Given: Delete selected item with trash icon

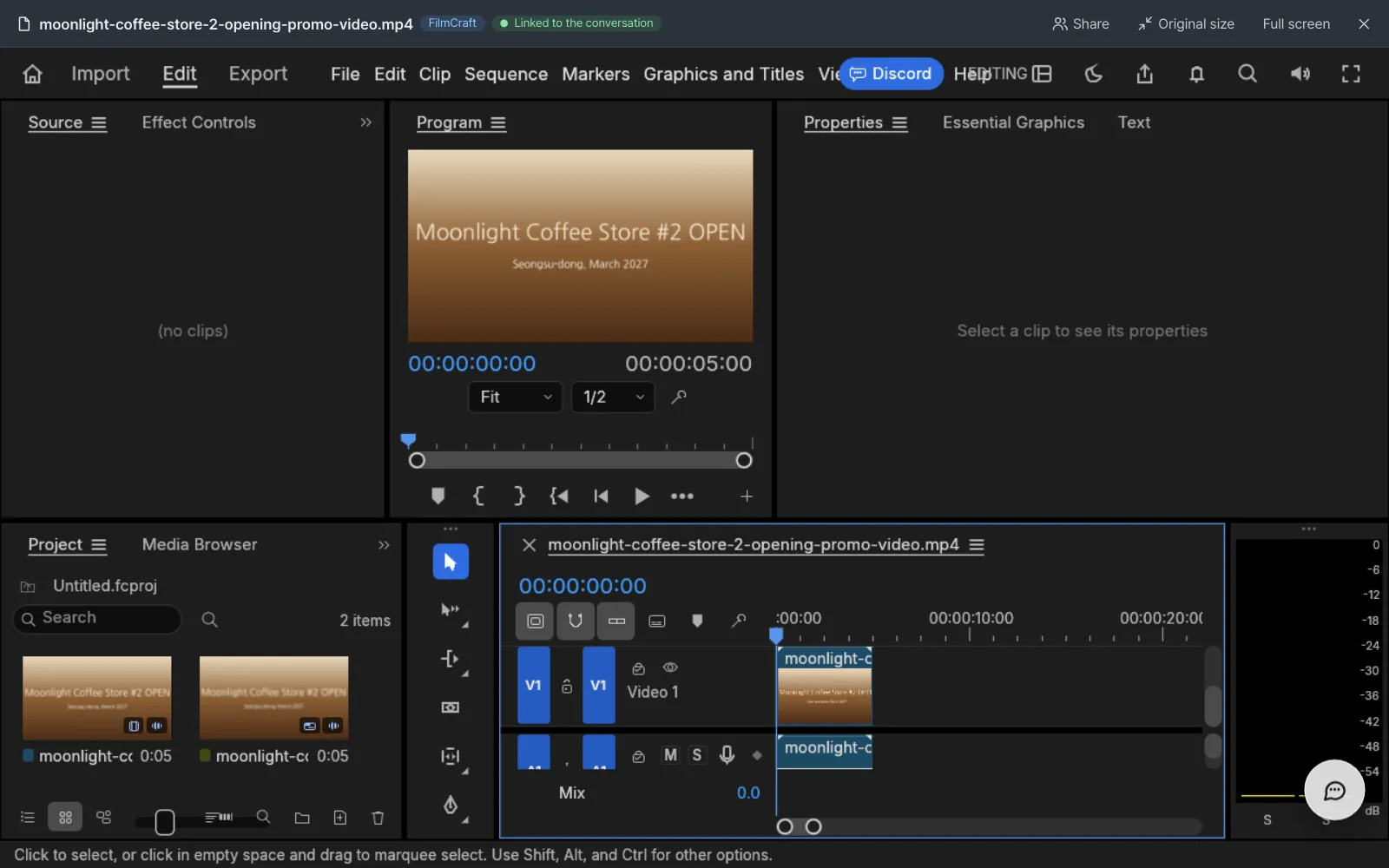Looking at the screenshot, I should pos(378,818).
